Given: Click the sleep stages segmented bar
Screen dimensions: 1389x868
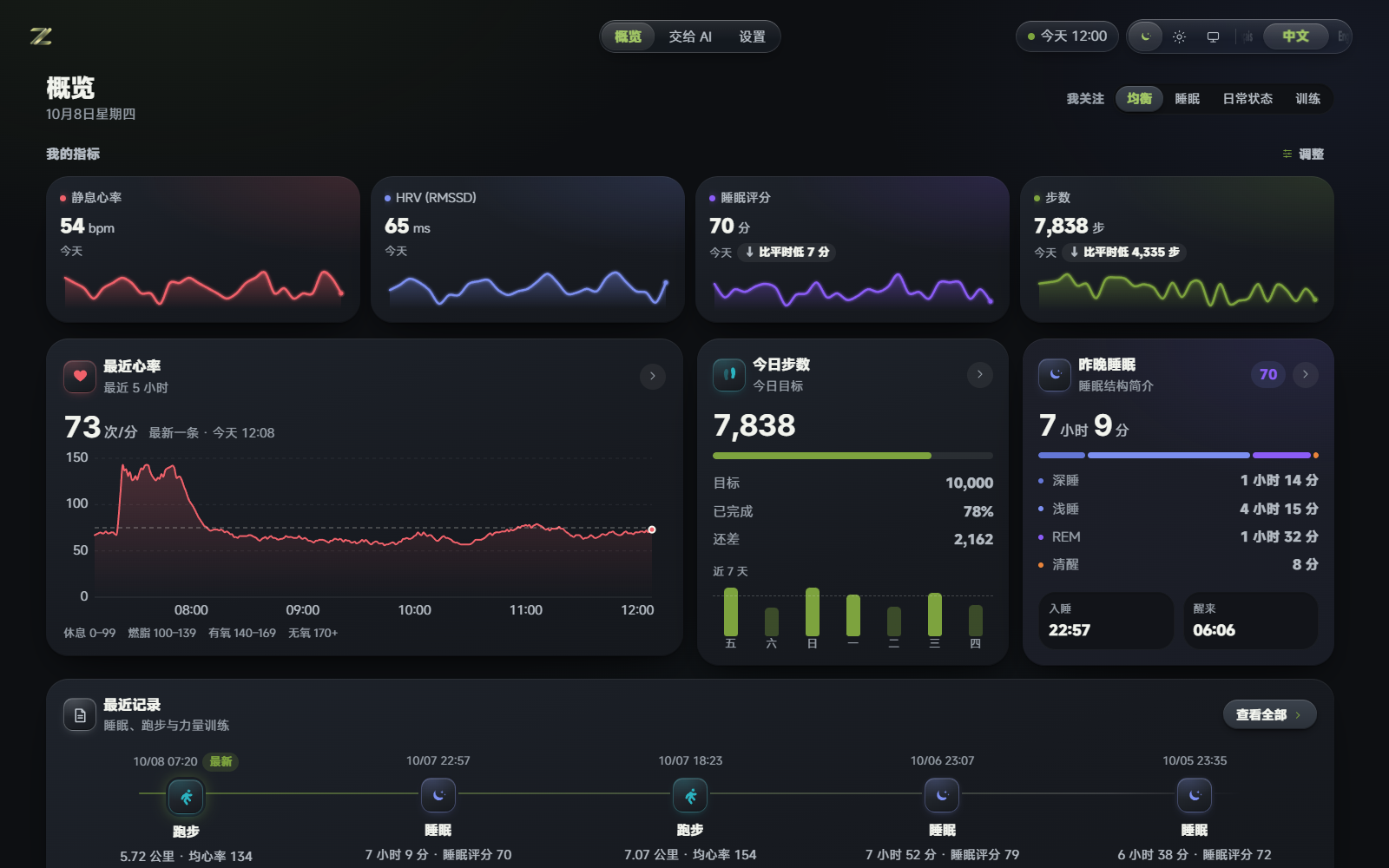Looking at the screenshot, I should coord(1178,456).
